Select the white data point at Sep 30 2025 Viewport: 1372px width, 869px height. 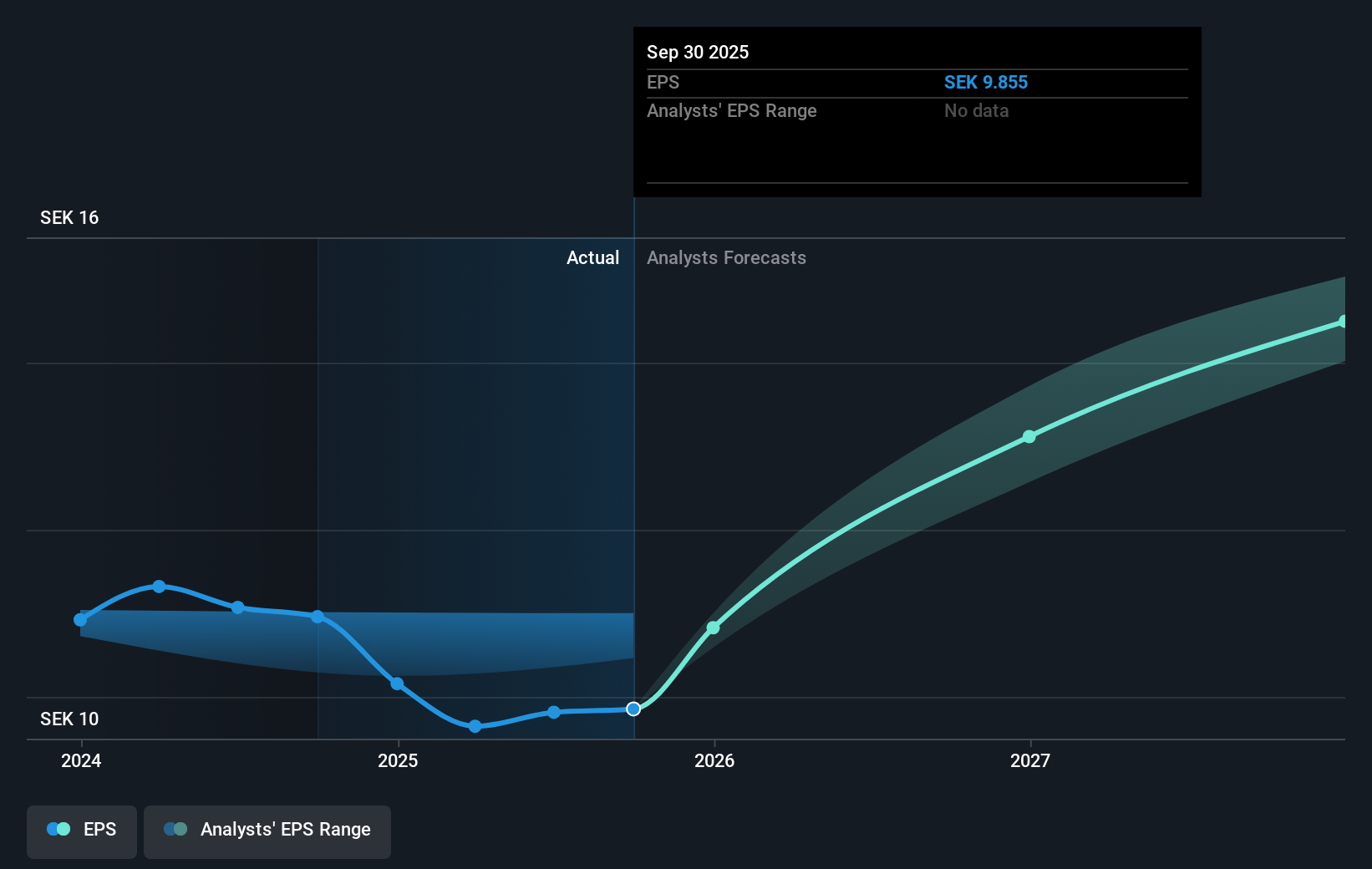pos(633,709)
